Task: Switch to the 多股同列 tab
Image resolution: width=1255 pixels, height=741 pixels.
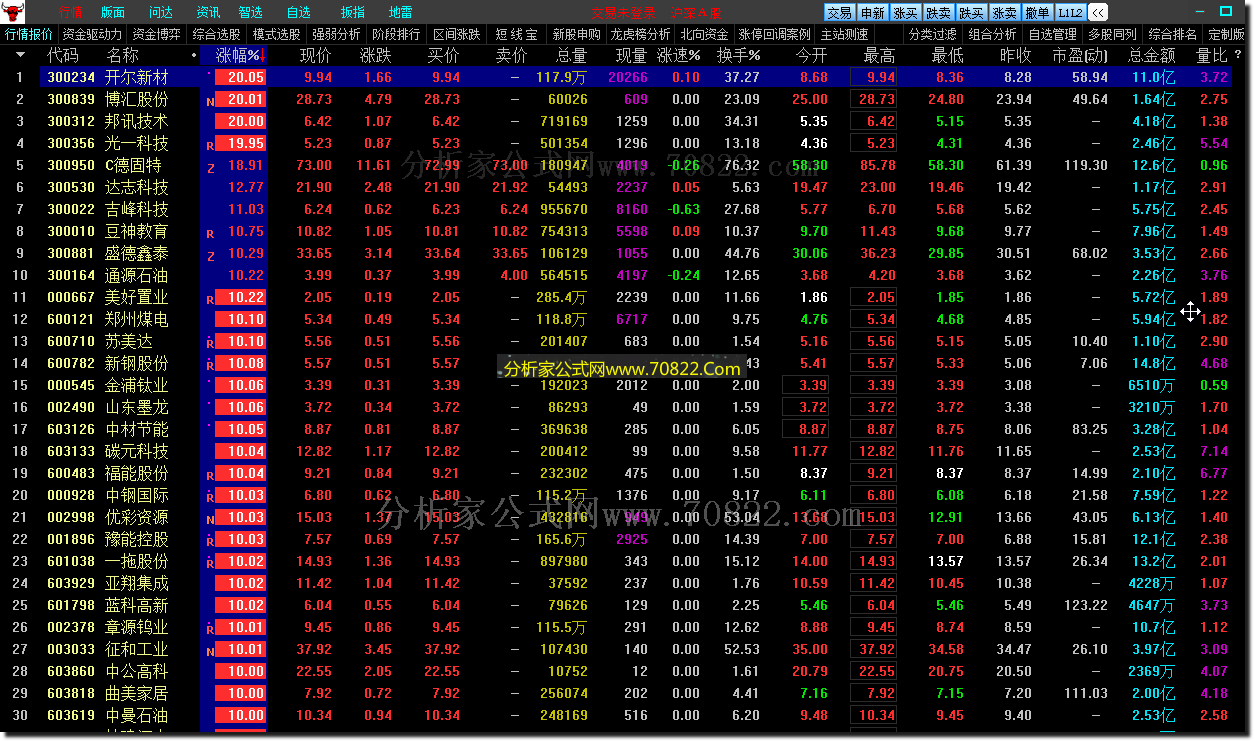Action: tap(1113, 34)
